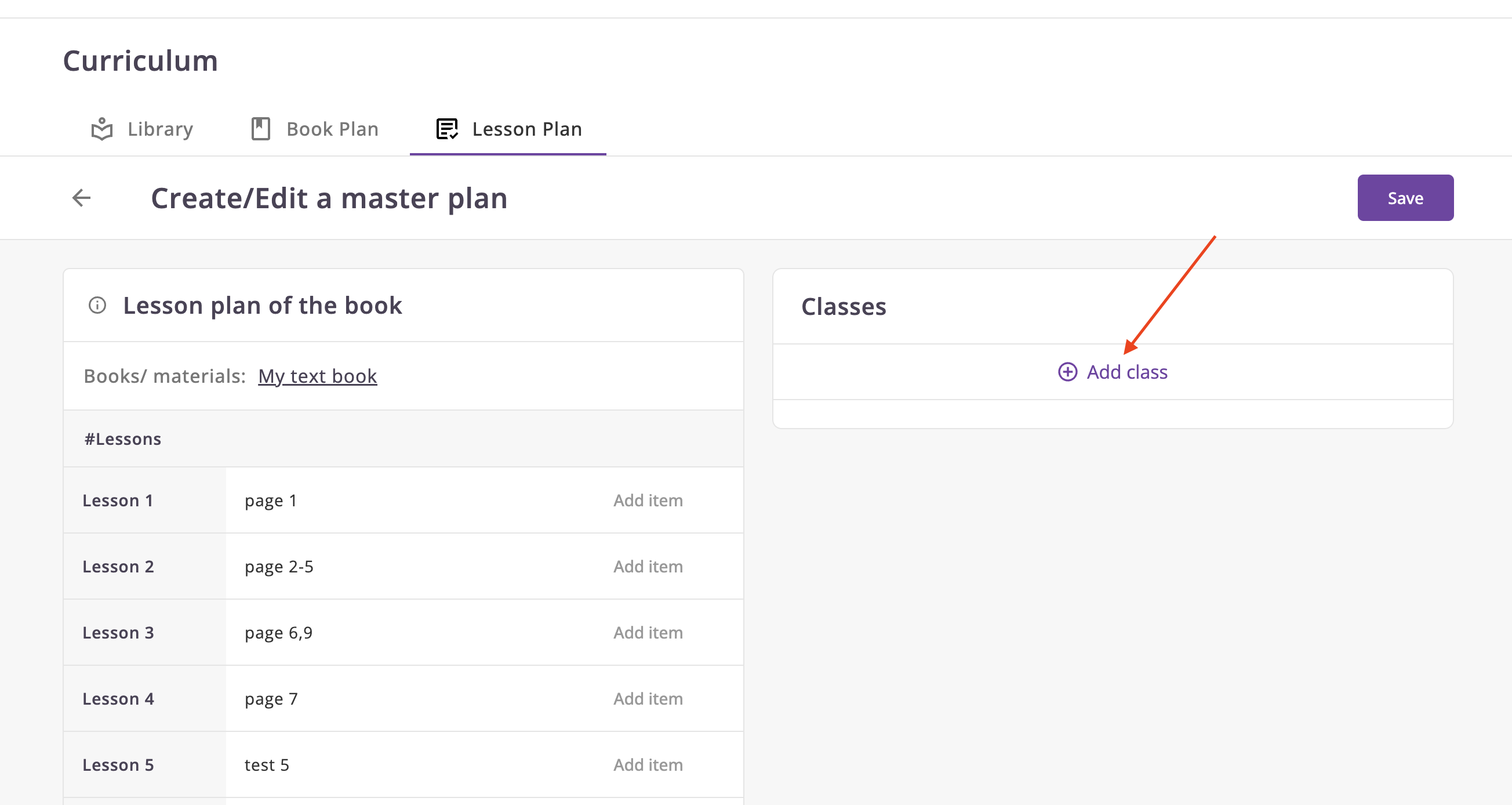The width and height of the screenshot is (1512, 805).
Task: Click Add item for Lesson 2
Action: click(x=648, y=567)
